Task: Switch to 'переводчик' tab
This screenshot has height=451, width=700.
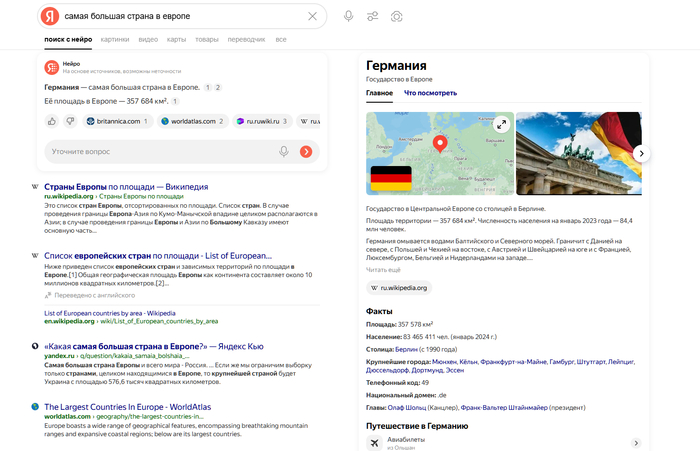Action: pyautogui.click(x=246, y=39)
